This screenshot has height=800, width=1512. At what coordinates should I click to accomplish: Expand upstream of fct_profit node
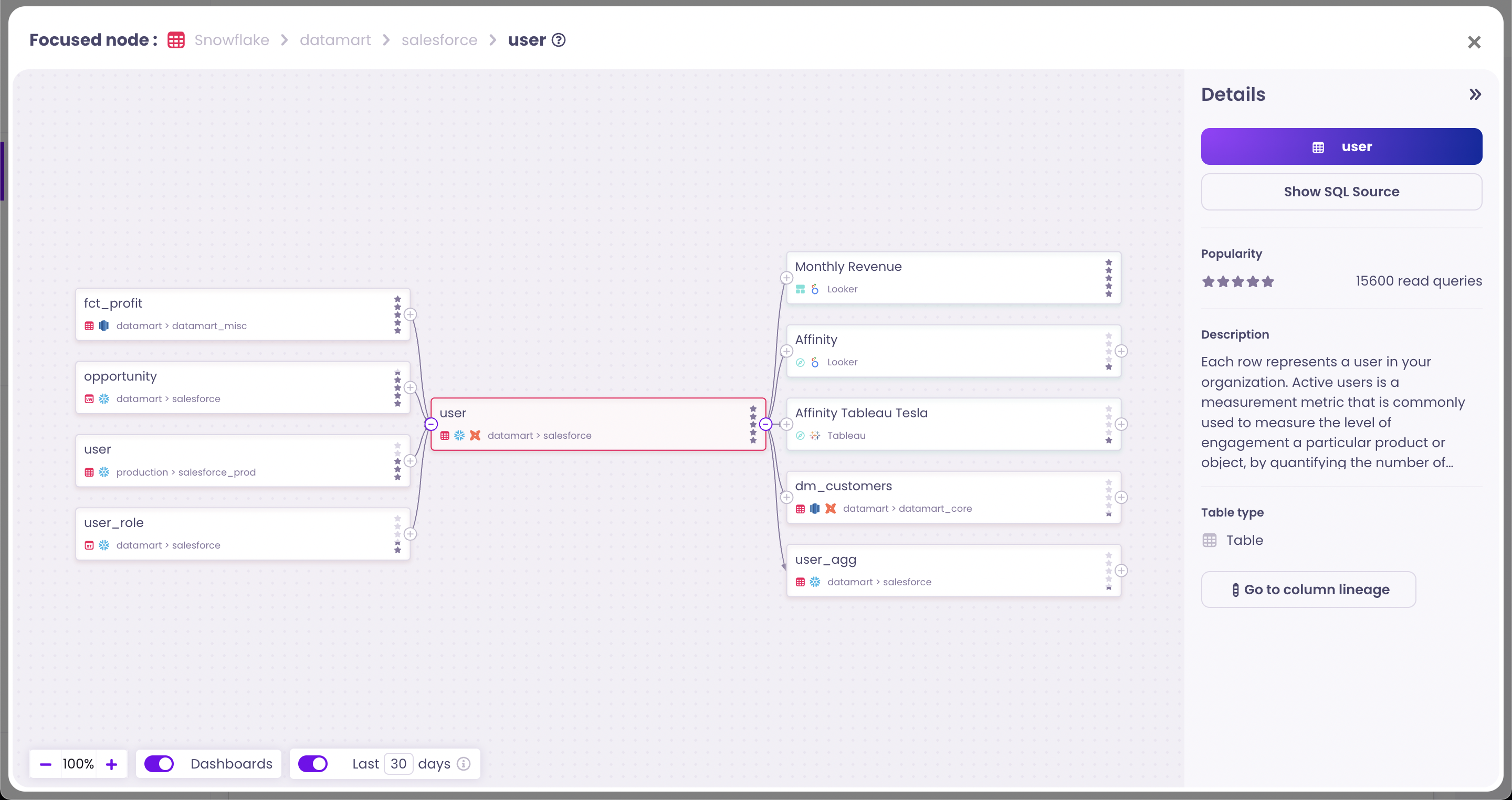pyautogui.click(x=410, y=314)
